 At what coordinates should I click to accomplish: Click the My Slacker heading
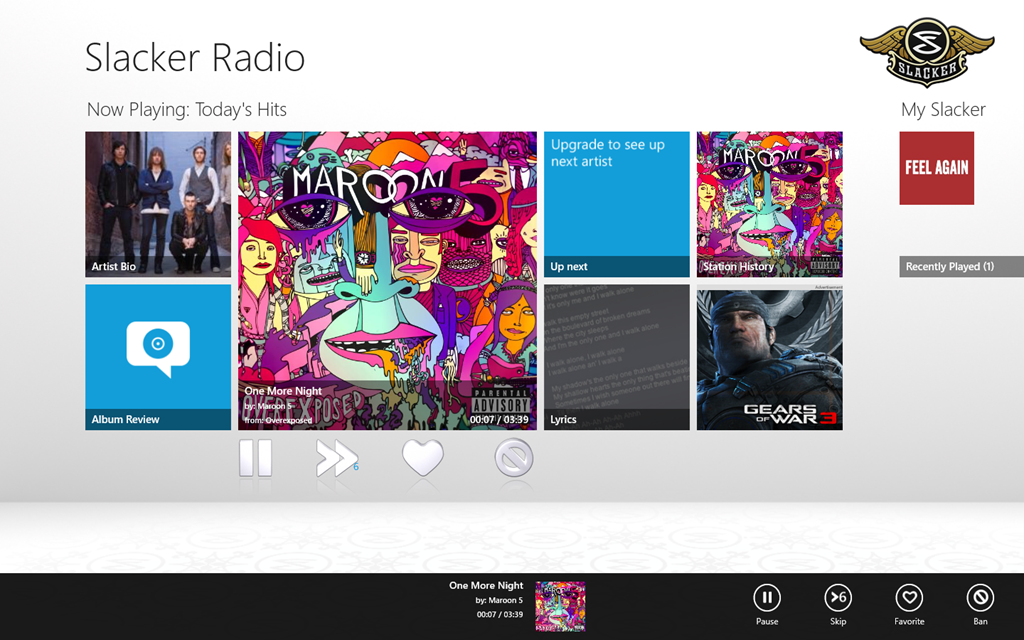(x=943, y=110)
